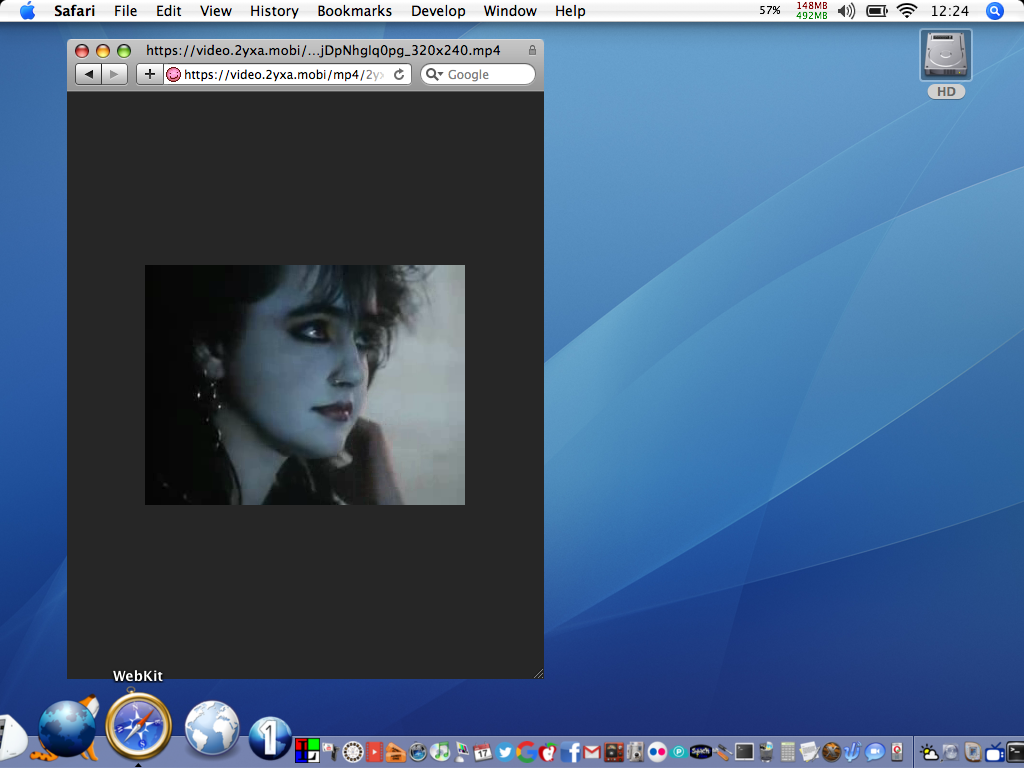Go back with Safari's back arrow
1024x768 pixels.
pyautogui.click(x=89, y=74)
